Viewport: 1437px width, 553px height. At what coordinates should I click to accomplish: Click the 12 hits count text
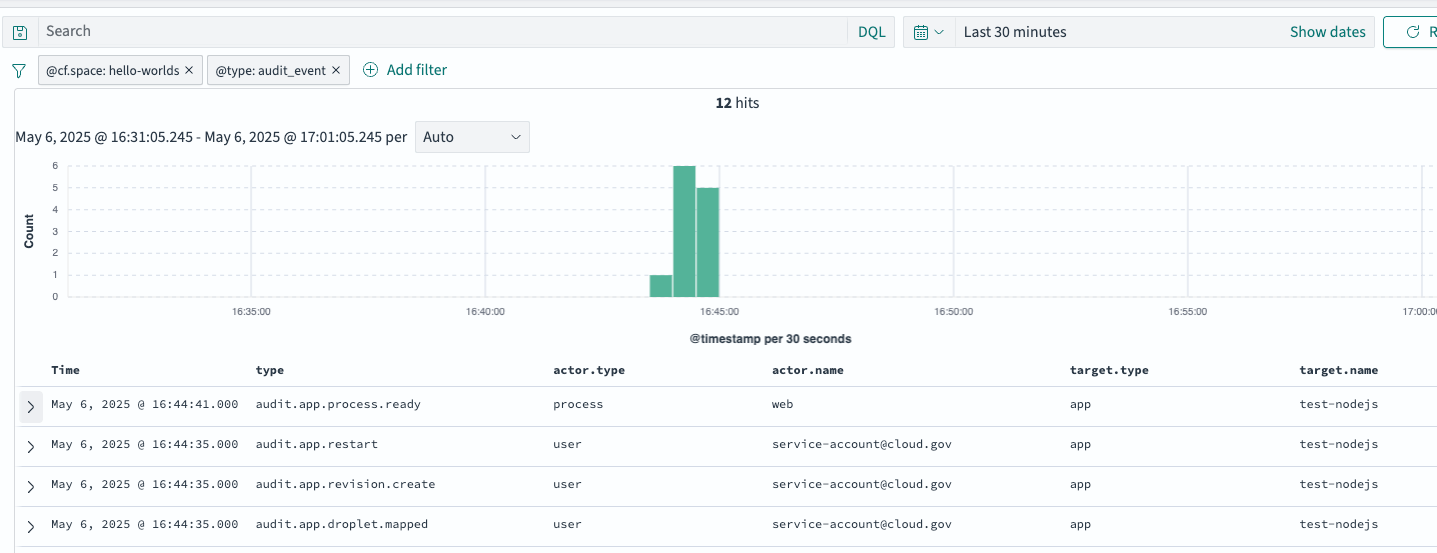pos(737,103)
